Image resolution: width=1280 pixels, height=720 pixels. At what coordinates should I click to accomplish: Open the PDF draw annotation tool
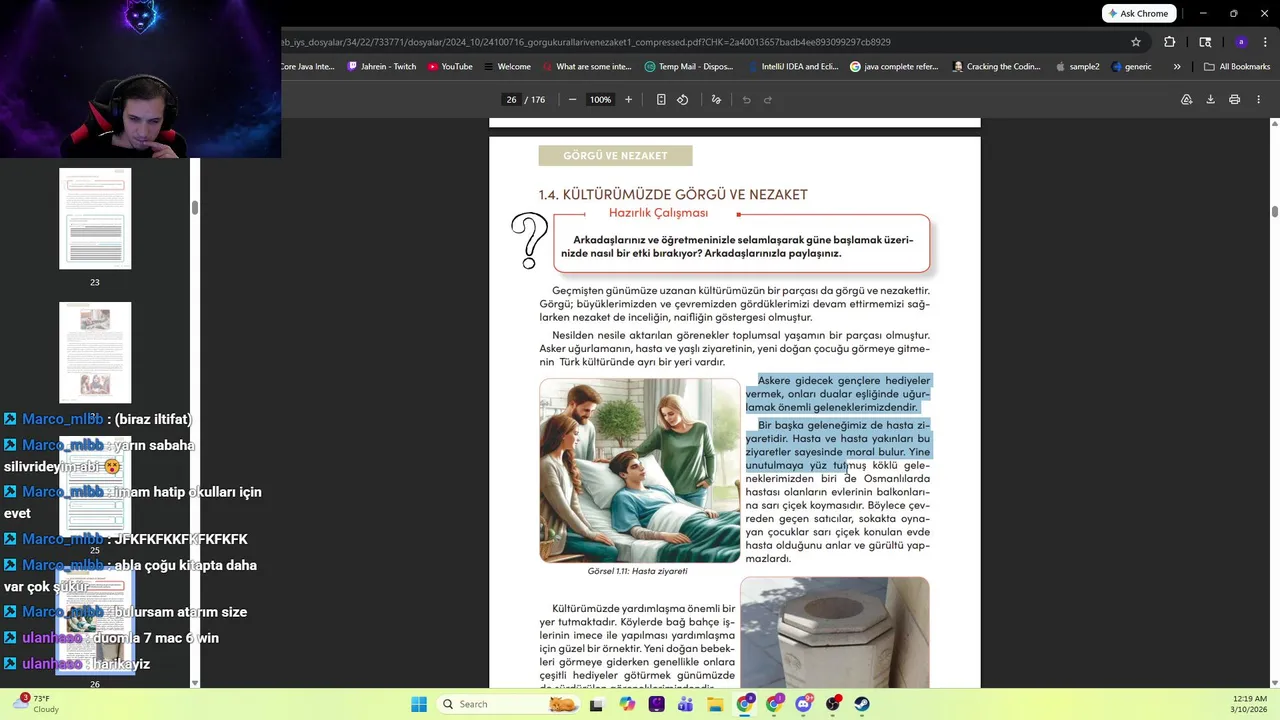[716, 99]
